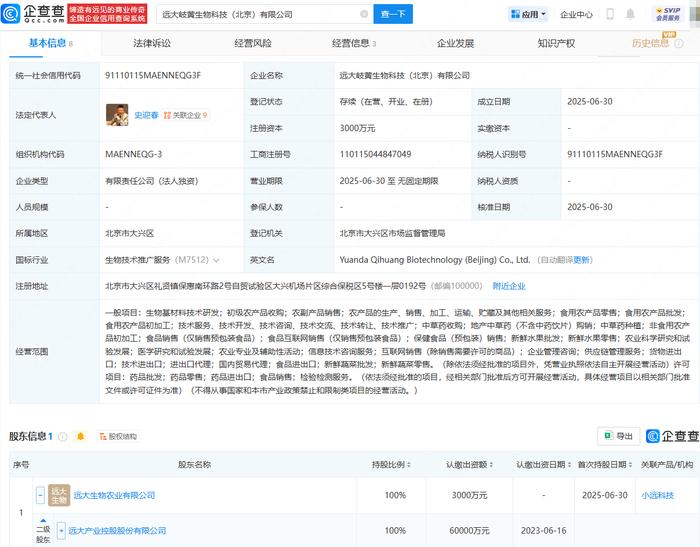Click credit code 91110115MAENNEQG3F value
700x547 pixels.
point(153,75)
